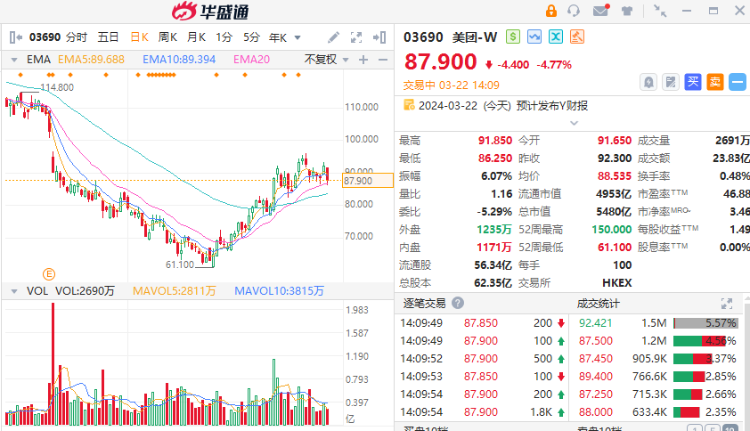Click the 52周最高 value 150.000
The width and height of the screenshot is (750, 431).
point(612,230)
